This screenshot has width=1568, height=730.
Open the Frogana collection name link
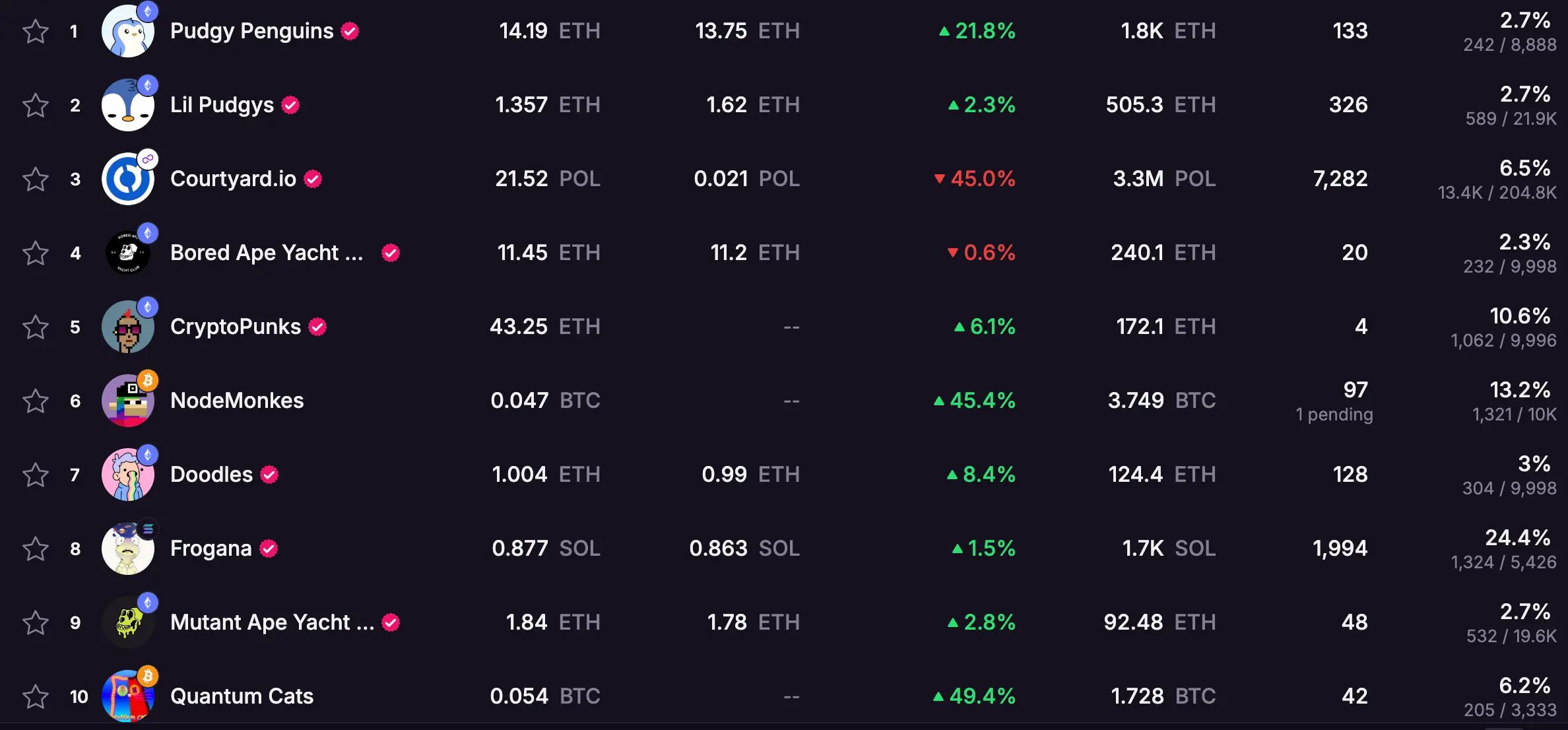click(211, 548)
